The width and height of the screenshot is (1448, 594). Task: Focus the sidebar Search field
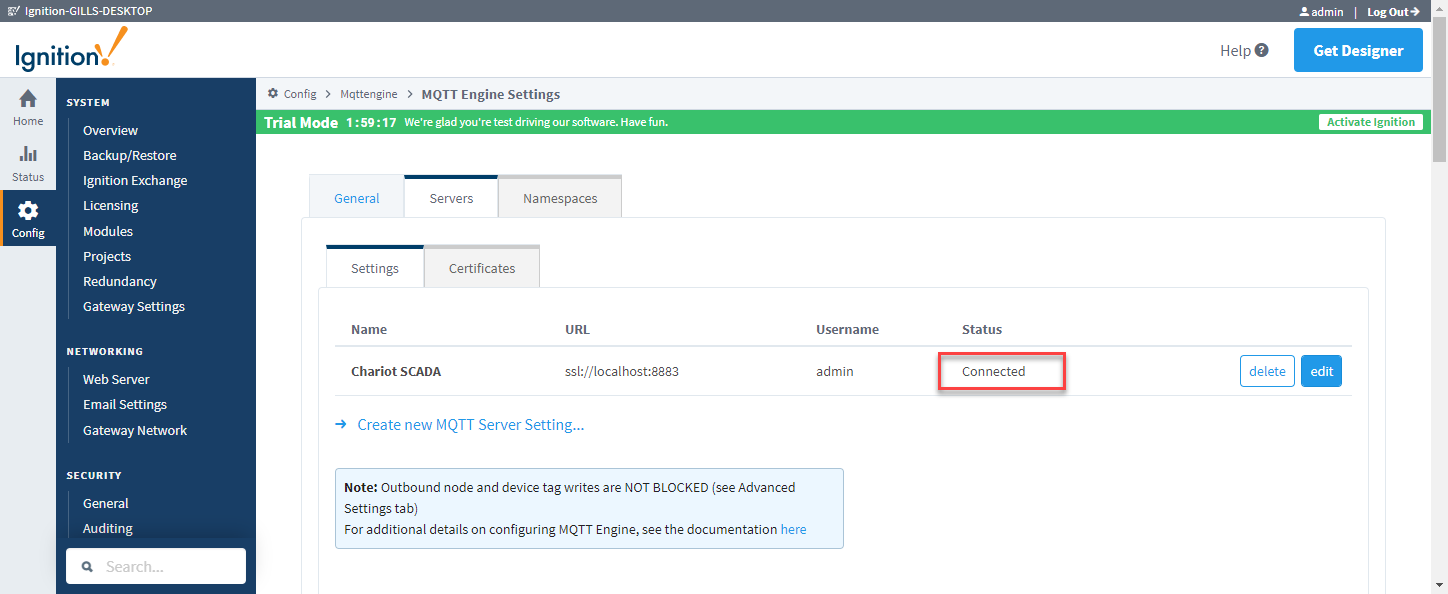tap(156, 566)
